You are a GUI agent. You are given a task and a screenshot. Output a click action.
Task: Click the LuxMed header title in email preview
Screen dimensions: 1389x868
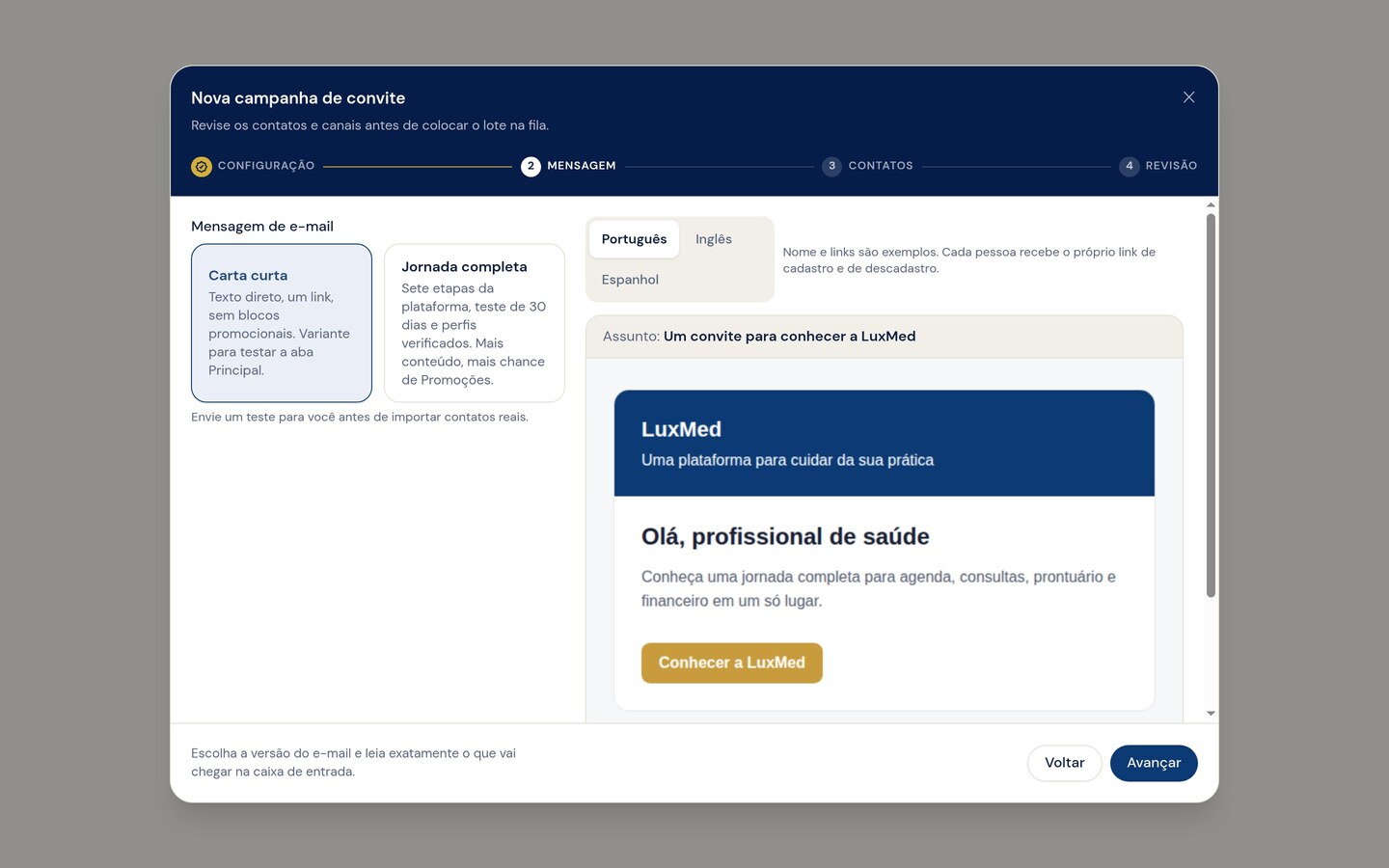pos(681,429)
